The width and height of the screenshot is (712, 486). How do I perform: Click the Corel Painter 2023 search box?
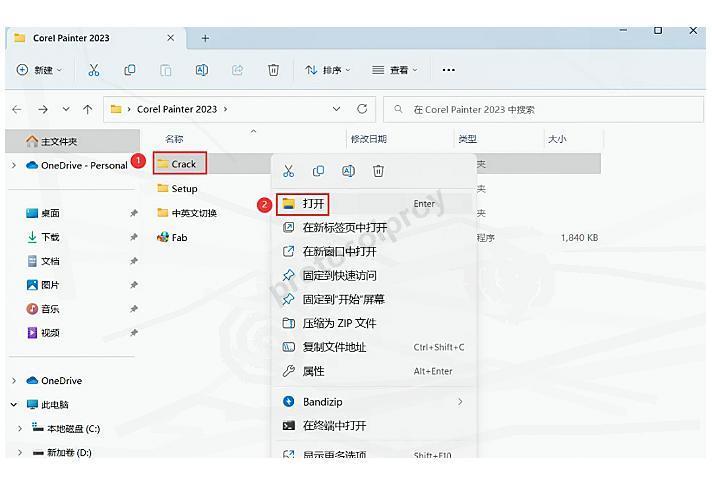[543, 109]
